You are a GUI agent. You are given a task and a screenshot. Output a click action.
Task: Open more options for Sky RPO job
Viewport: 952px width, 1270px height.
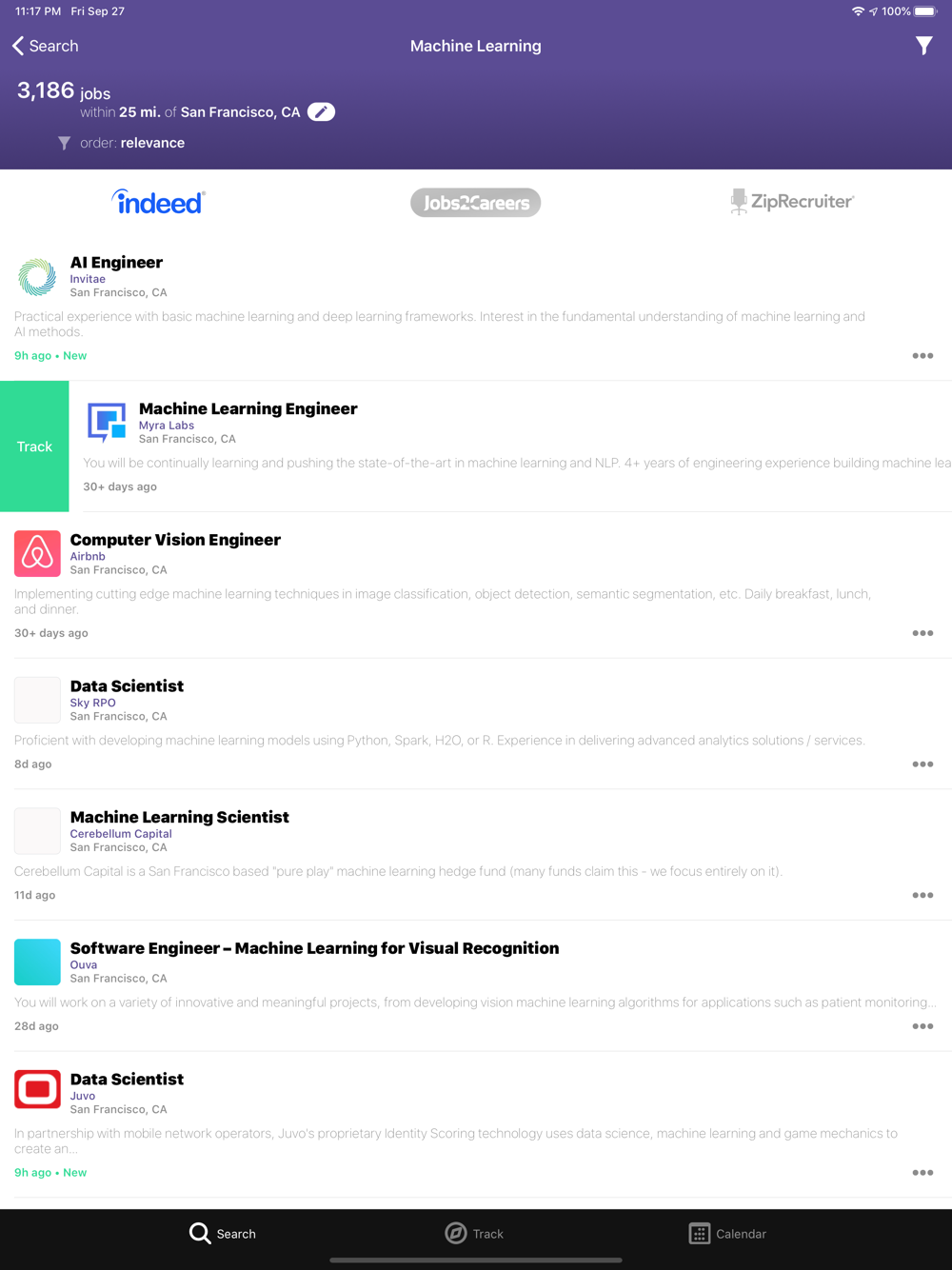pyautogui.click(x=922, y=764)
